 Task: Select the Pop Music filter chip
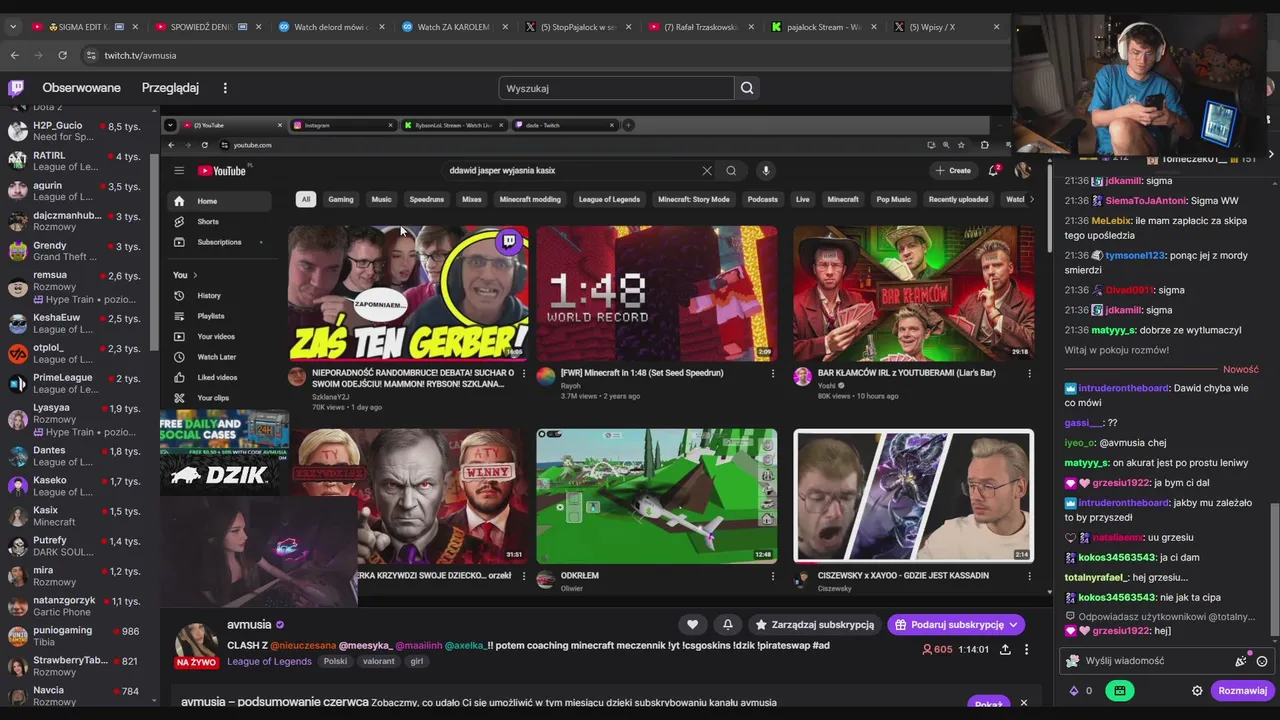coord(894,199)
